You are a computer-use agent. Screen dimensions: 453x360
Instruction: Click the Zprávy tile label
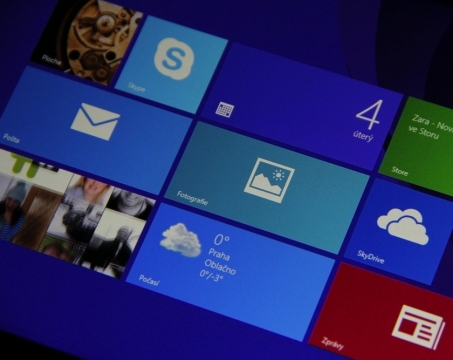point(332,343)
